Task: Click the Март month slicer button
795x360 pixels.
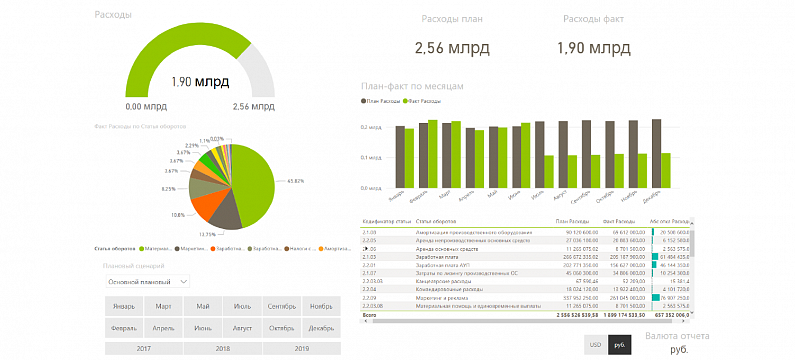Action: [x=164, y=306]
